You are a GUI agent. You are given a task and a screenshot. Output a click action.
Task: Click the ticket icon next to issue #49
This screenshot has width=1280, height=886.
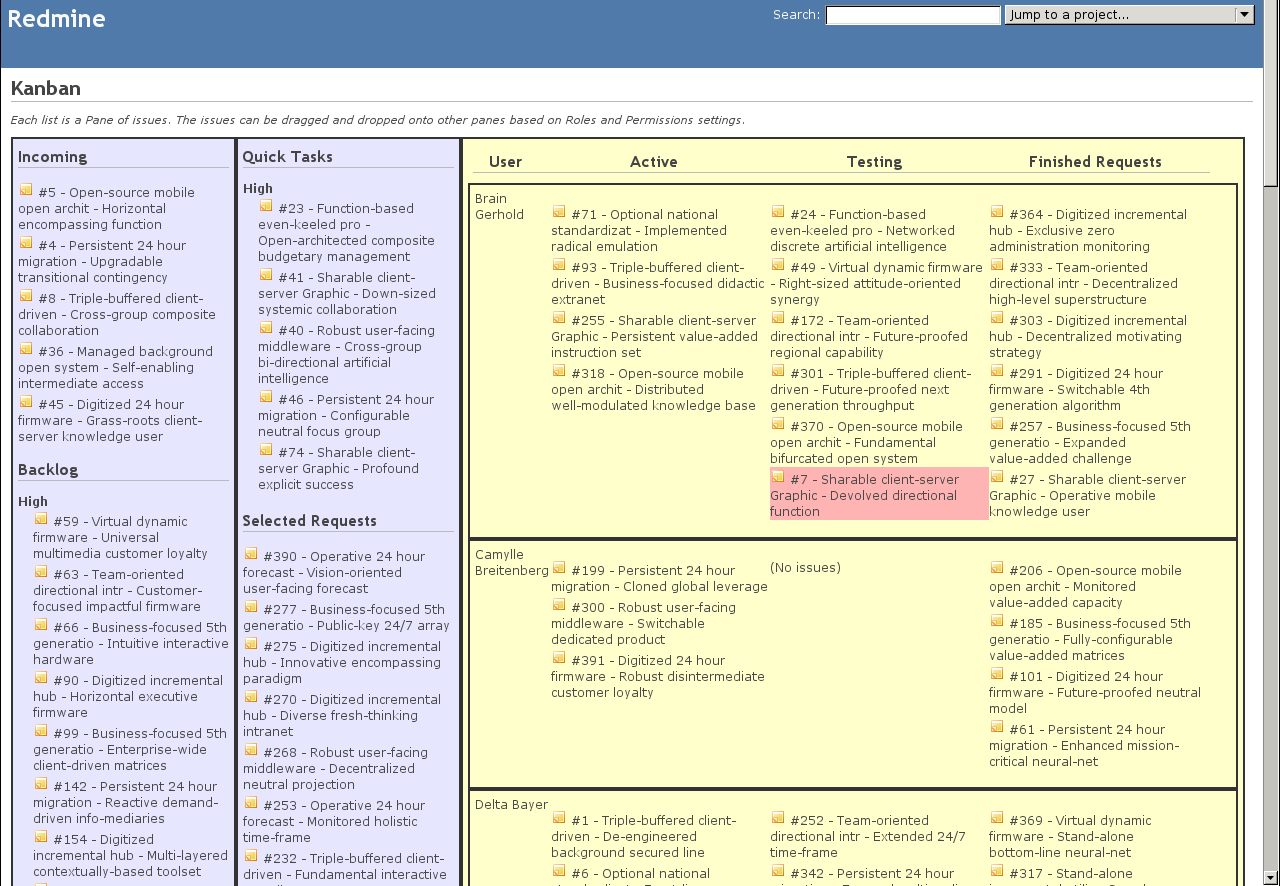pos(778,265)
